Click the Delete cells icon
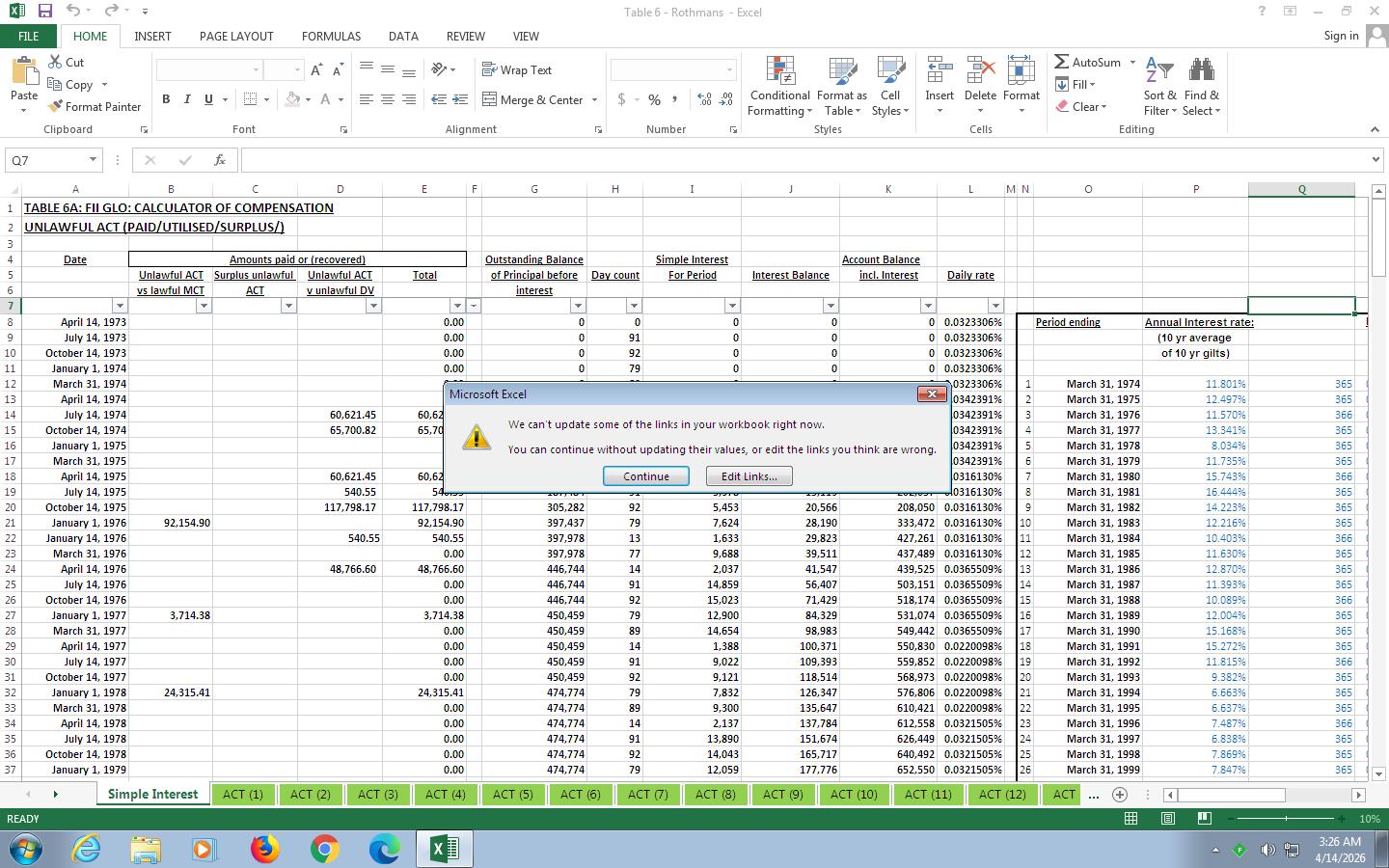This screenshot has width=1389, height=868. point(980,72)
